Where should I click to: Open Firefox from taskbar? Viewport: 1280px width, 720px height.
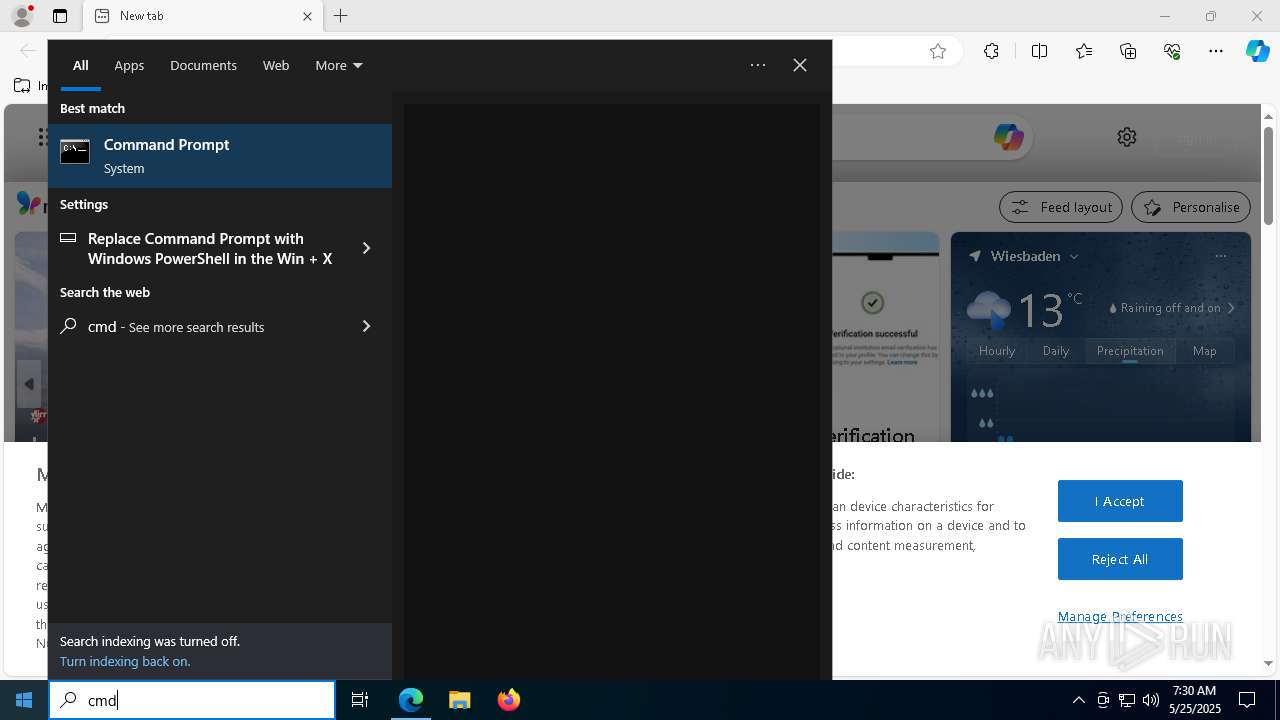pyautogui.click(x=509, y=700)
